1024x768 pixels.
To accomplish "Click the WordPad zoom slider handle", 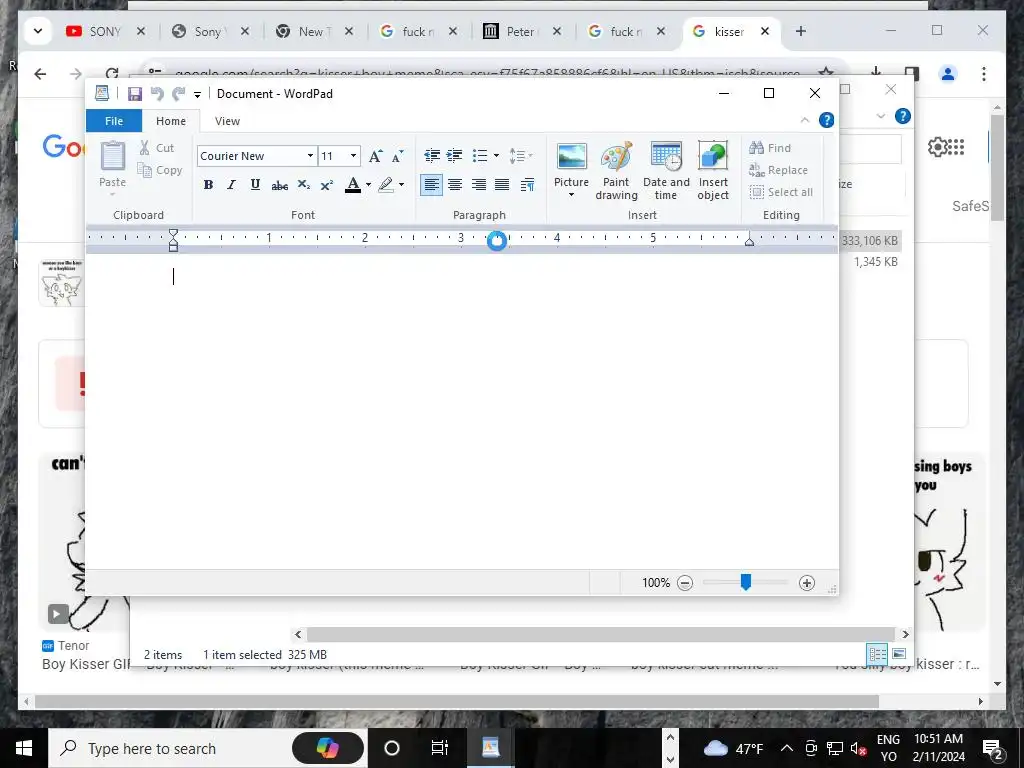I will pyautogui.click(x=746, y=582).
